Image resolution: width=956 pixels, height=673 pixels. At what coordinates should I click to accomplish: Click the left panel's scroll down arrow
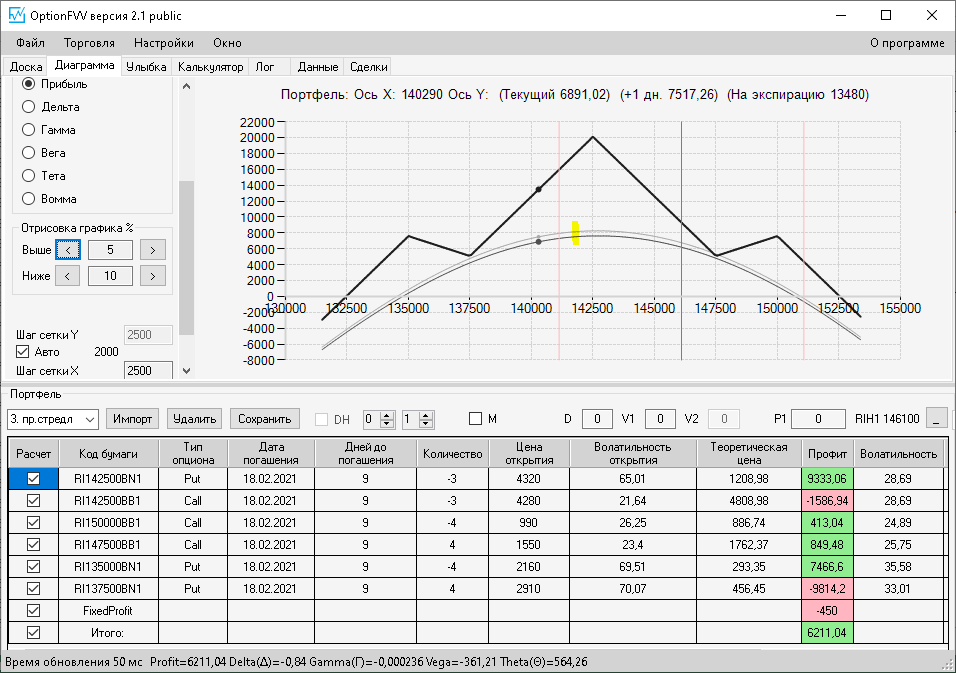(187, 371)
